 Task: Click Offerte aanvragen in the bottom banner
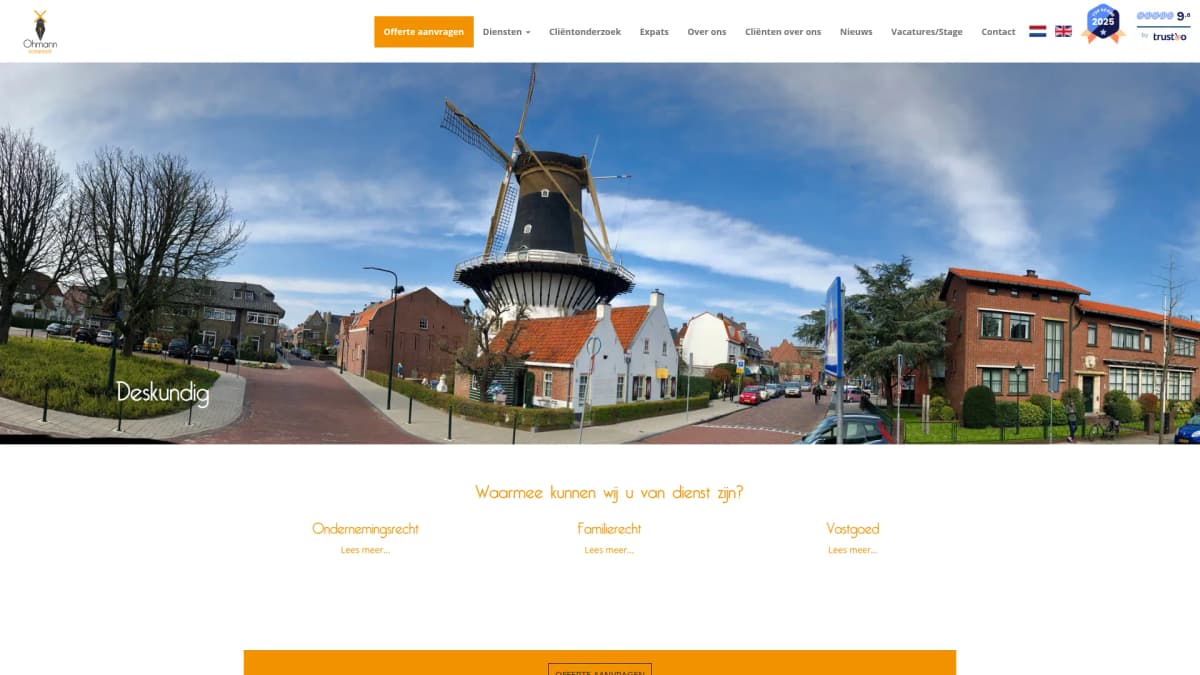coord(599,671)
